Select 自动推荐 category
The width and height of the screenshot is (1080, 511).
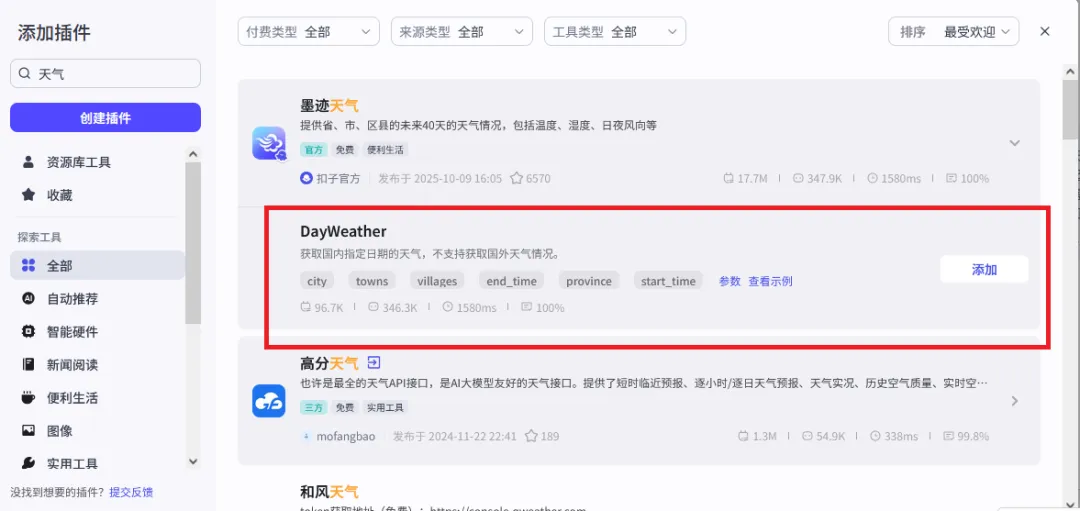pyautogui.click(x=97, y=299)
